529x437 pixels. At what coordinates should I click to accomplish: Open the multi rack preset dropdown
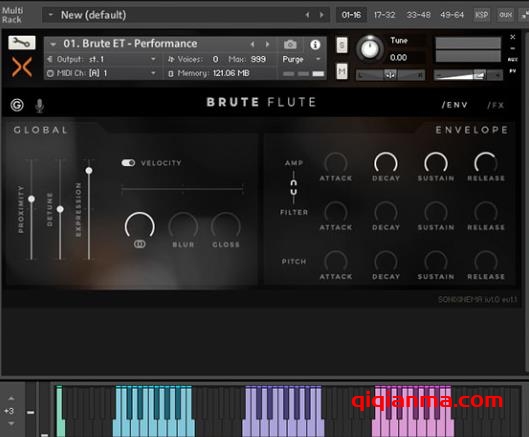[51, 15]
